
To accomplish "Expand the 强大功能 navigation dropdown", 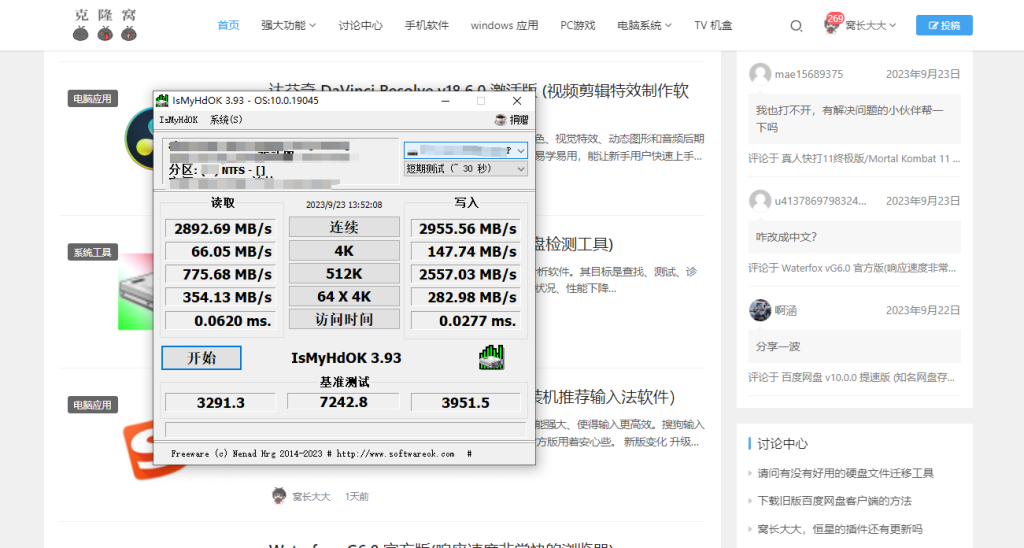I will coord(288,25).
